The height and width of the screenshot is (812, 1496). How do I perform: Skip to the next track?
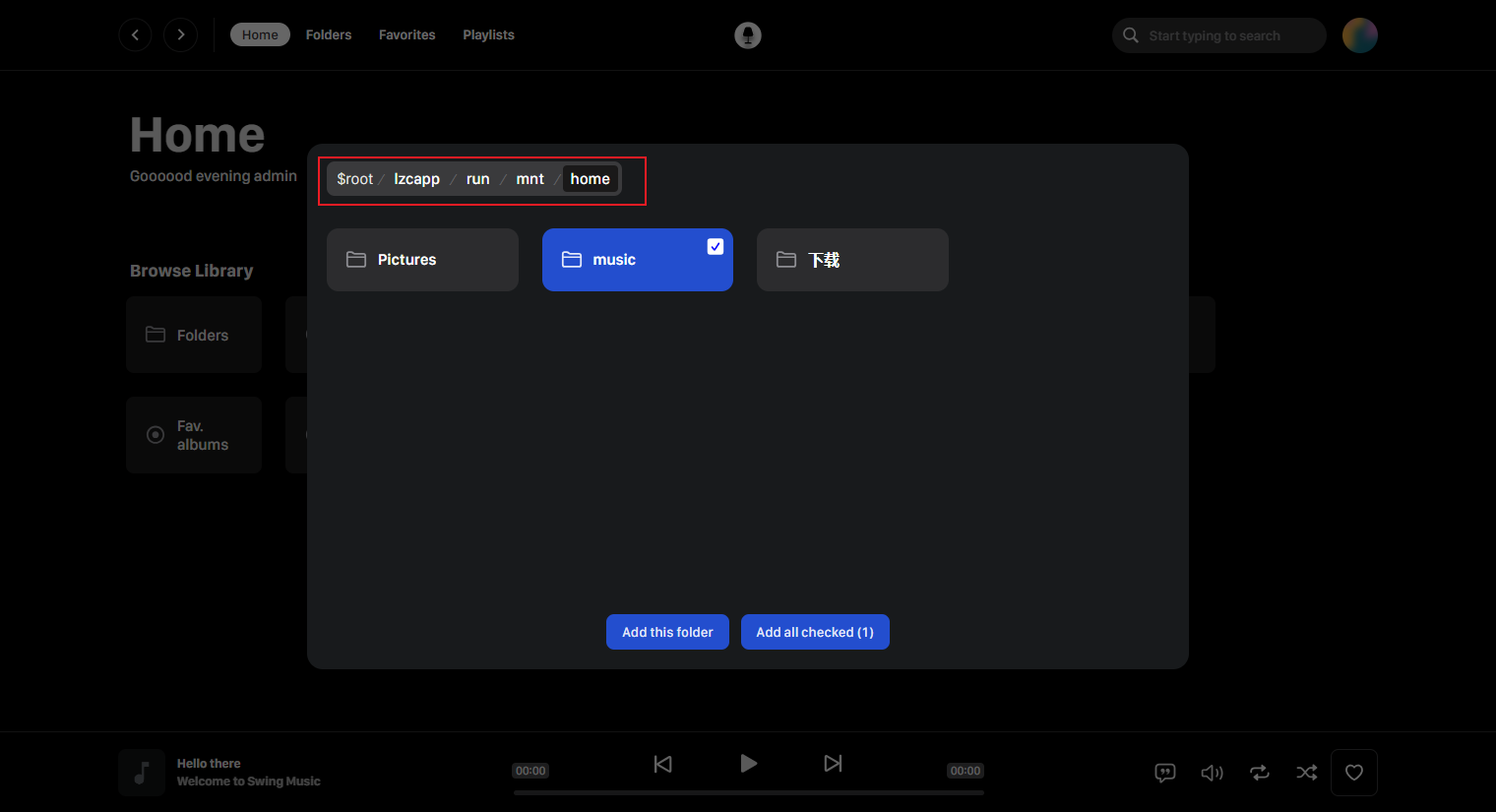tap(833, 764)
